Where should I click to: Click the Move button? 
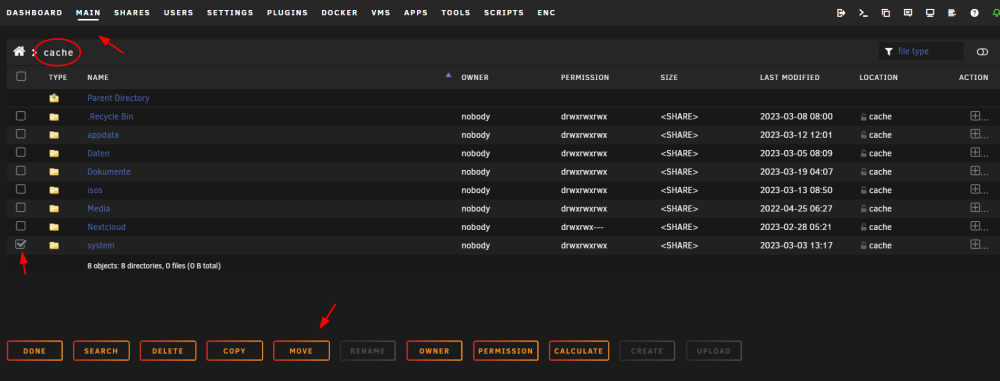pos(301,351)
